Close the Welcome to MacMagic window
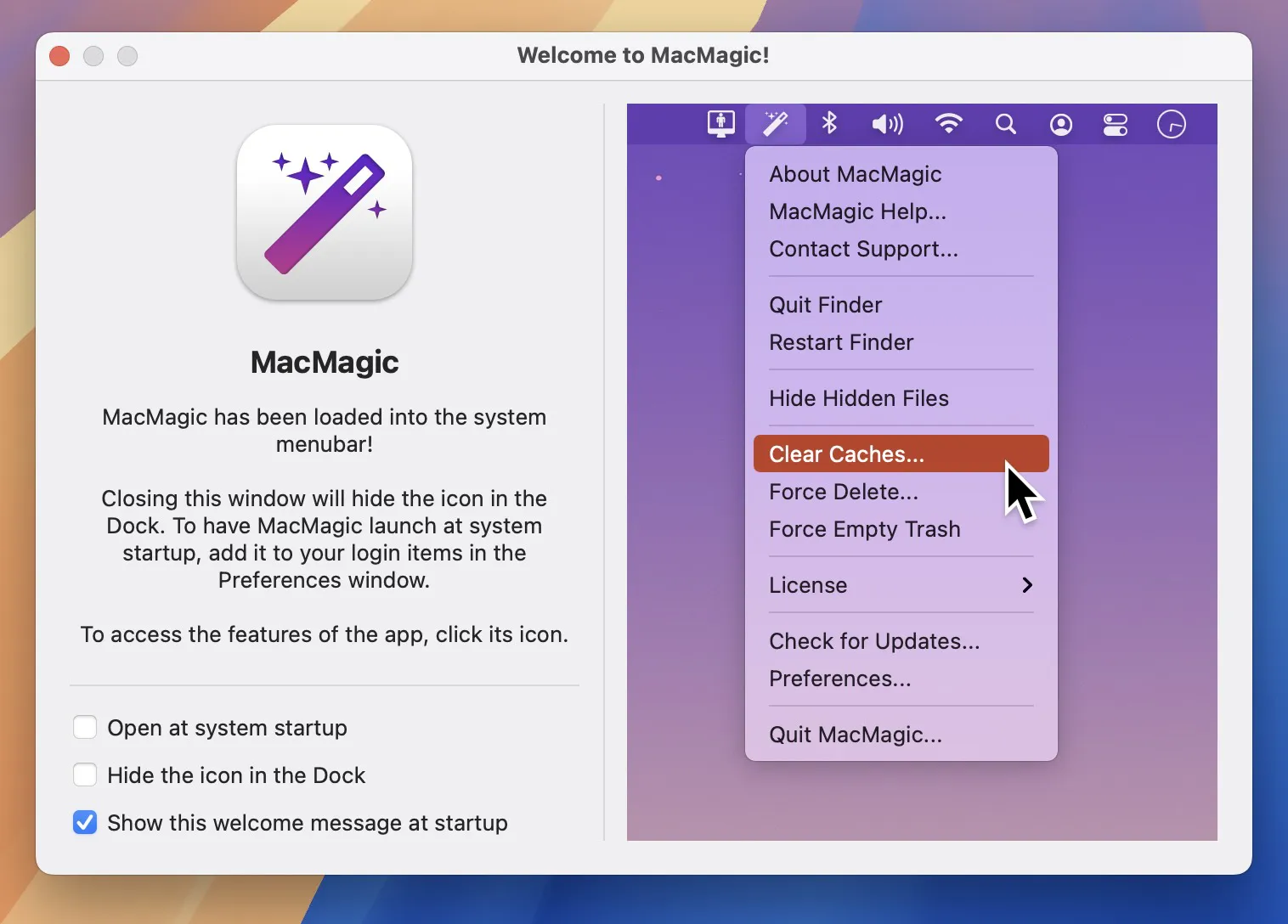1288x924 pixels. tap(59, 56)
